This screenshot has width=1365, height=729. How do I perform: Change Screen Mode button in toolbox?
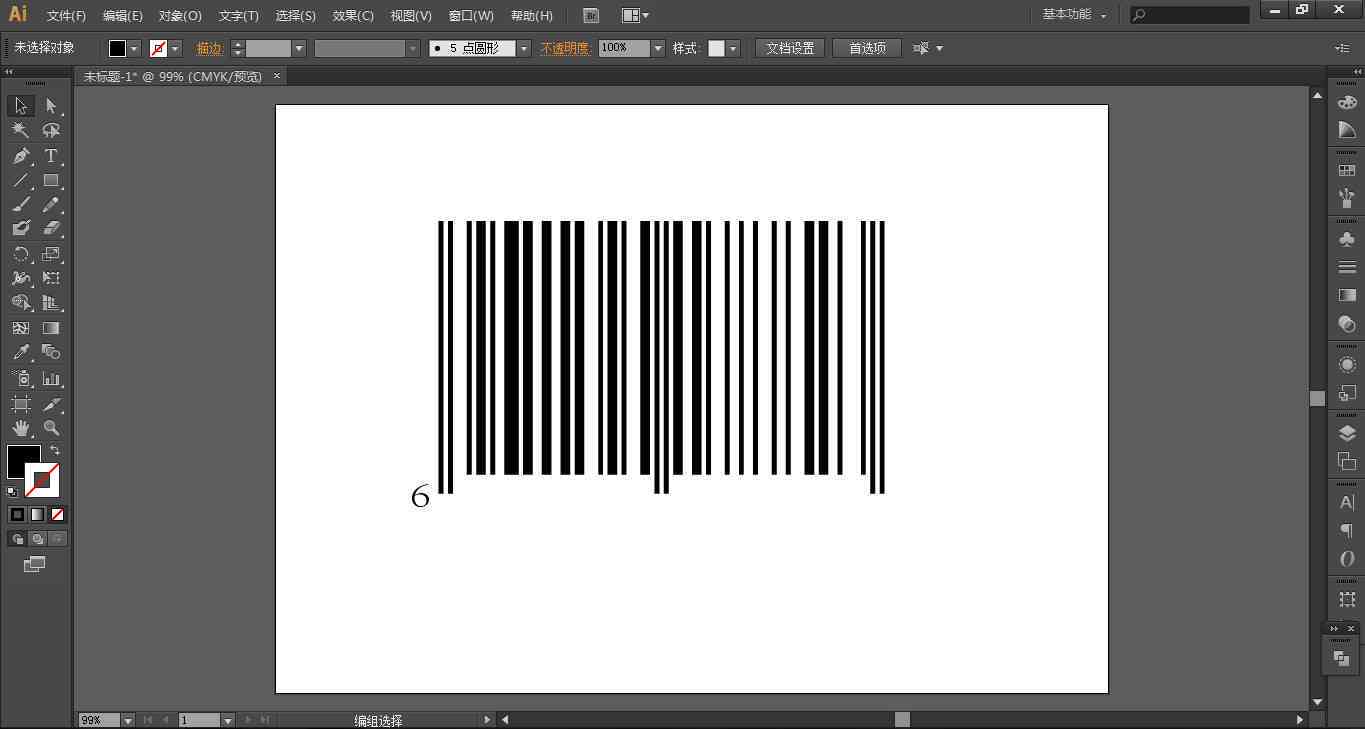[x=35, y=565]
